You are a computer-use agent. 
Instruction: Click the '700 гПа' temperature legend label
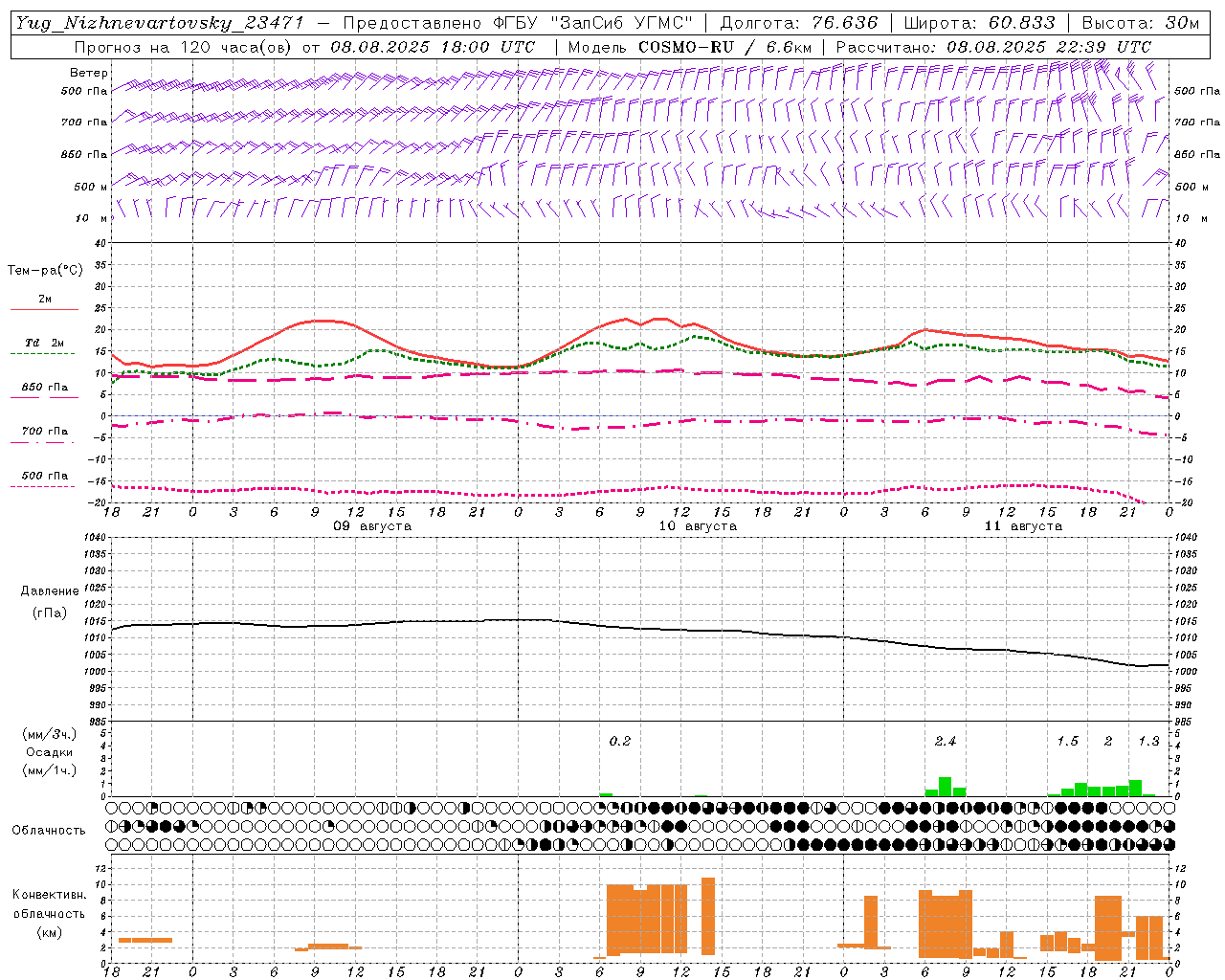coord(45,431)
